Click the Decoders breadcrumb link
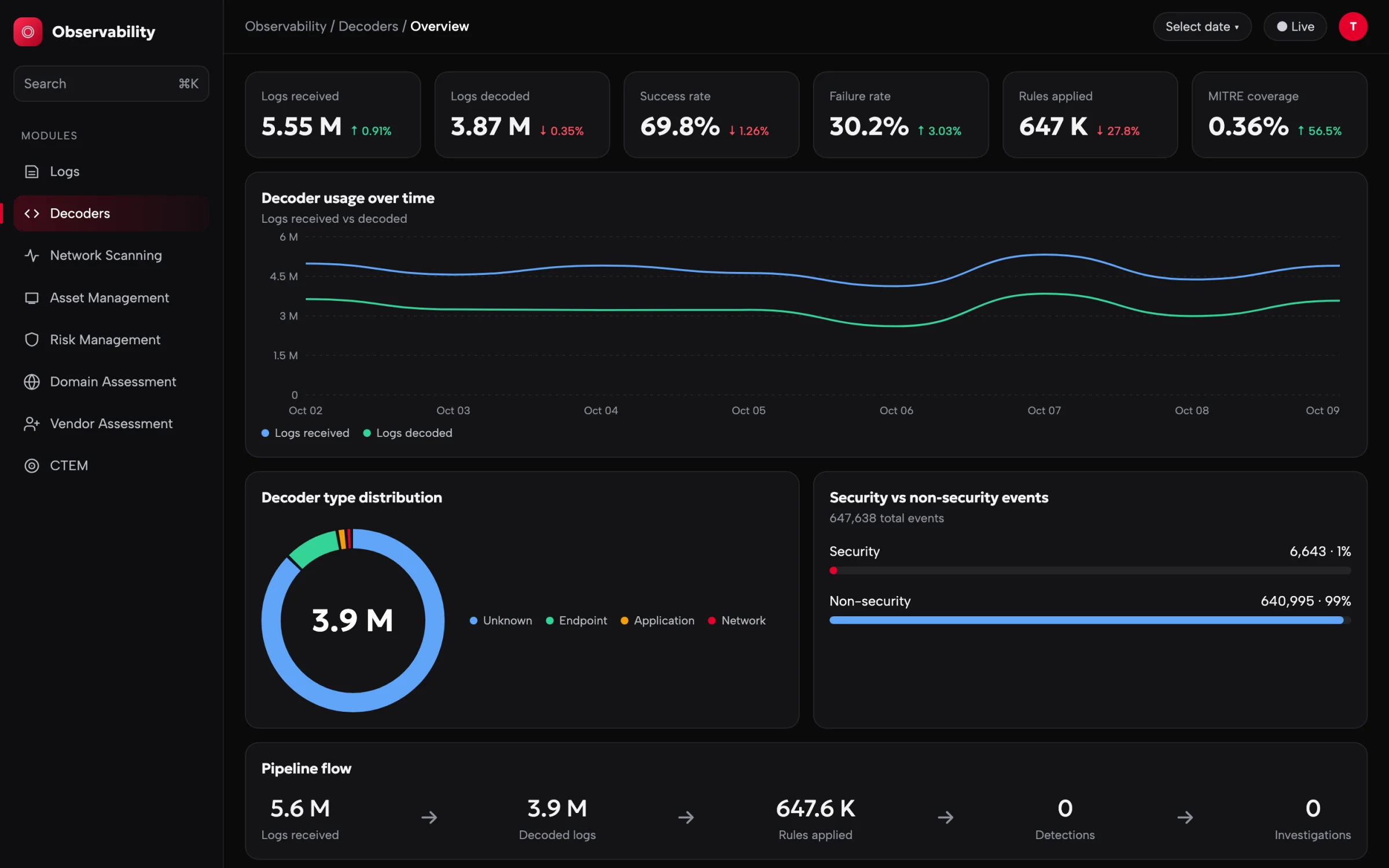 point(368,27)
